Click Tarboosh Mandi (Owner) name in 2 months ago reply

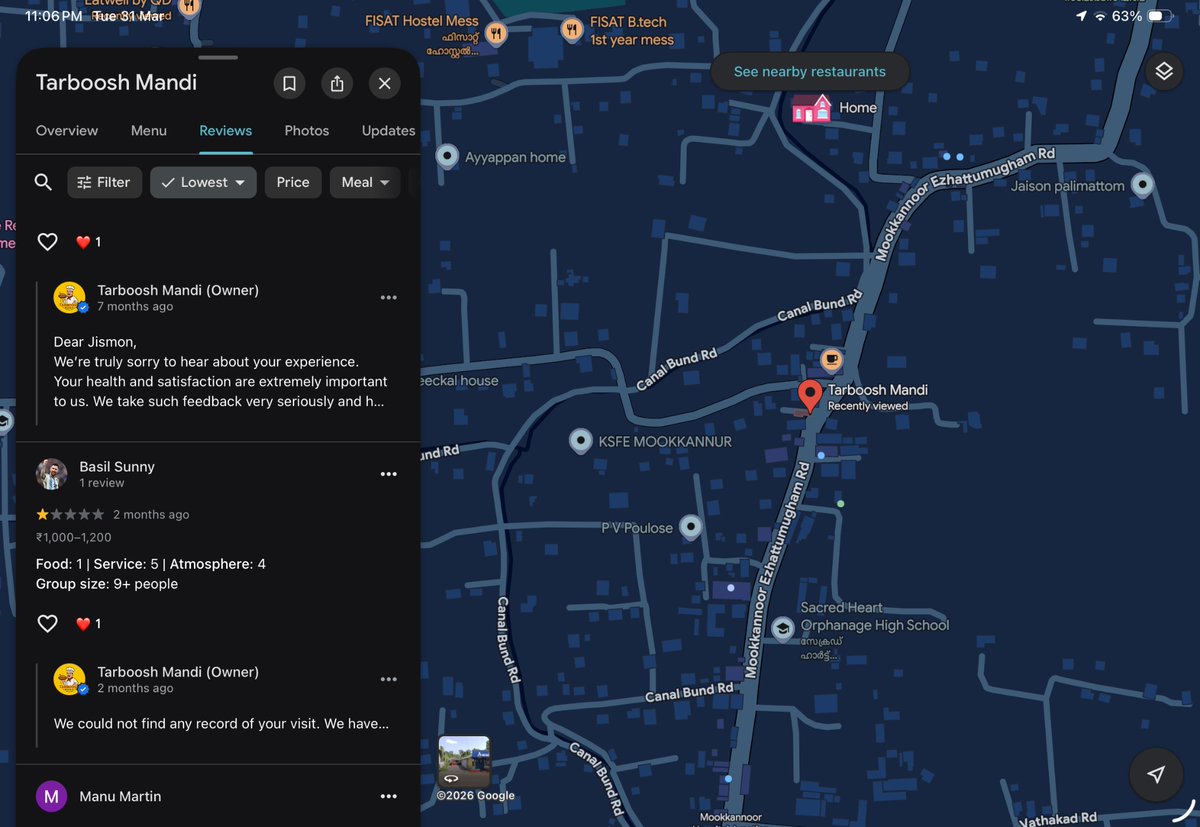[178, 672]
